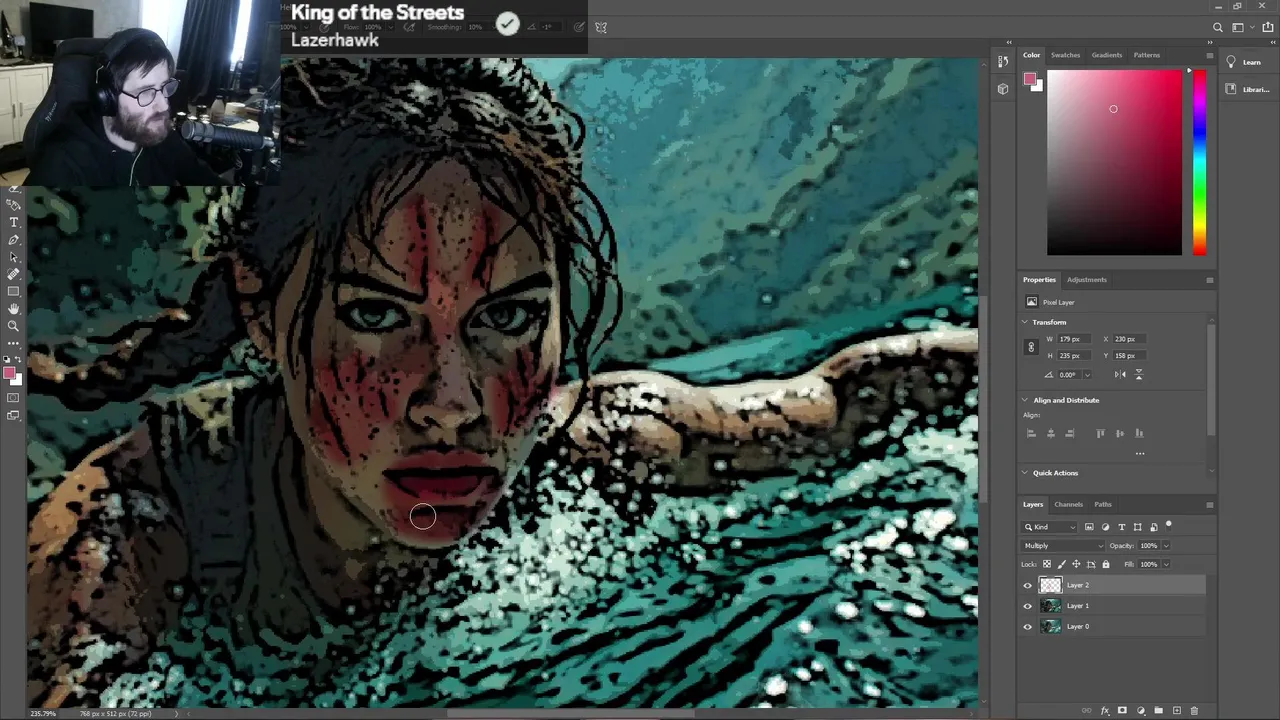Click the delete layer trash icon
The height and width of the screenshot is (720, 1280).
(x=1194, y=711)
